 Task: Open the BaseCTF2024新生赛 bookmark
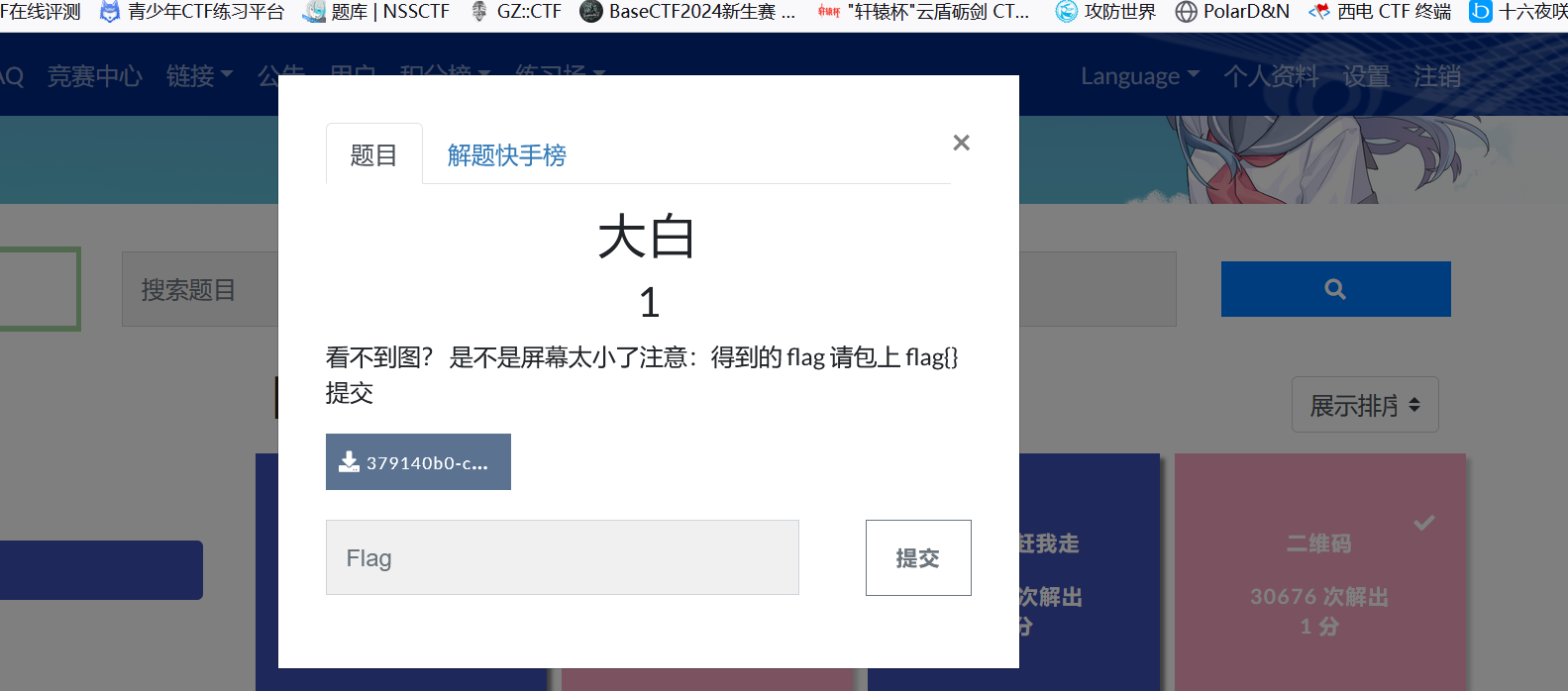[689, 12]
